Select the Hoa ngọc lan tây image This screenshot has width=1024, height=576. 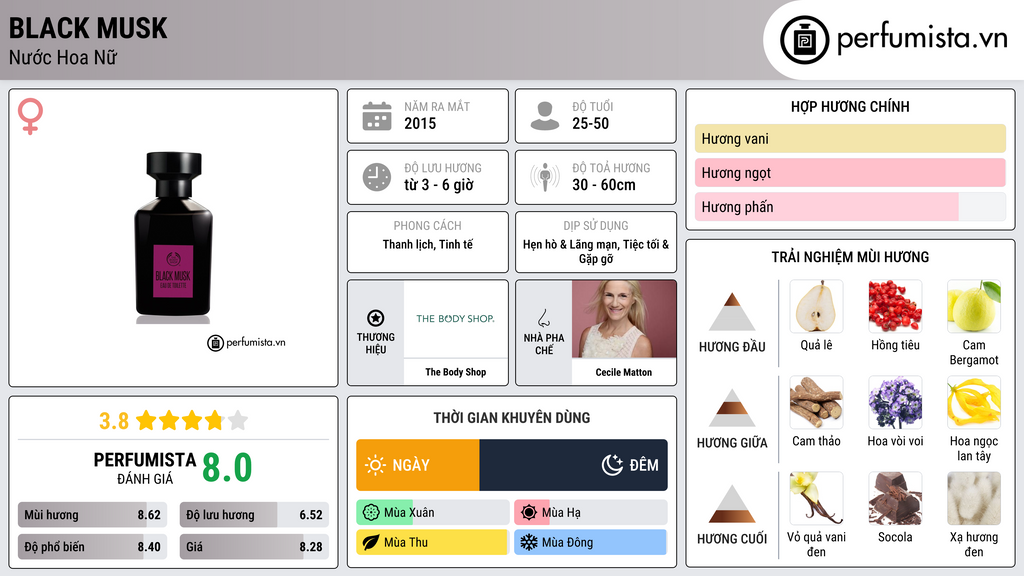[974, 402]
